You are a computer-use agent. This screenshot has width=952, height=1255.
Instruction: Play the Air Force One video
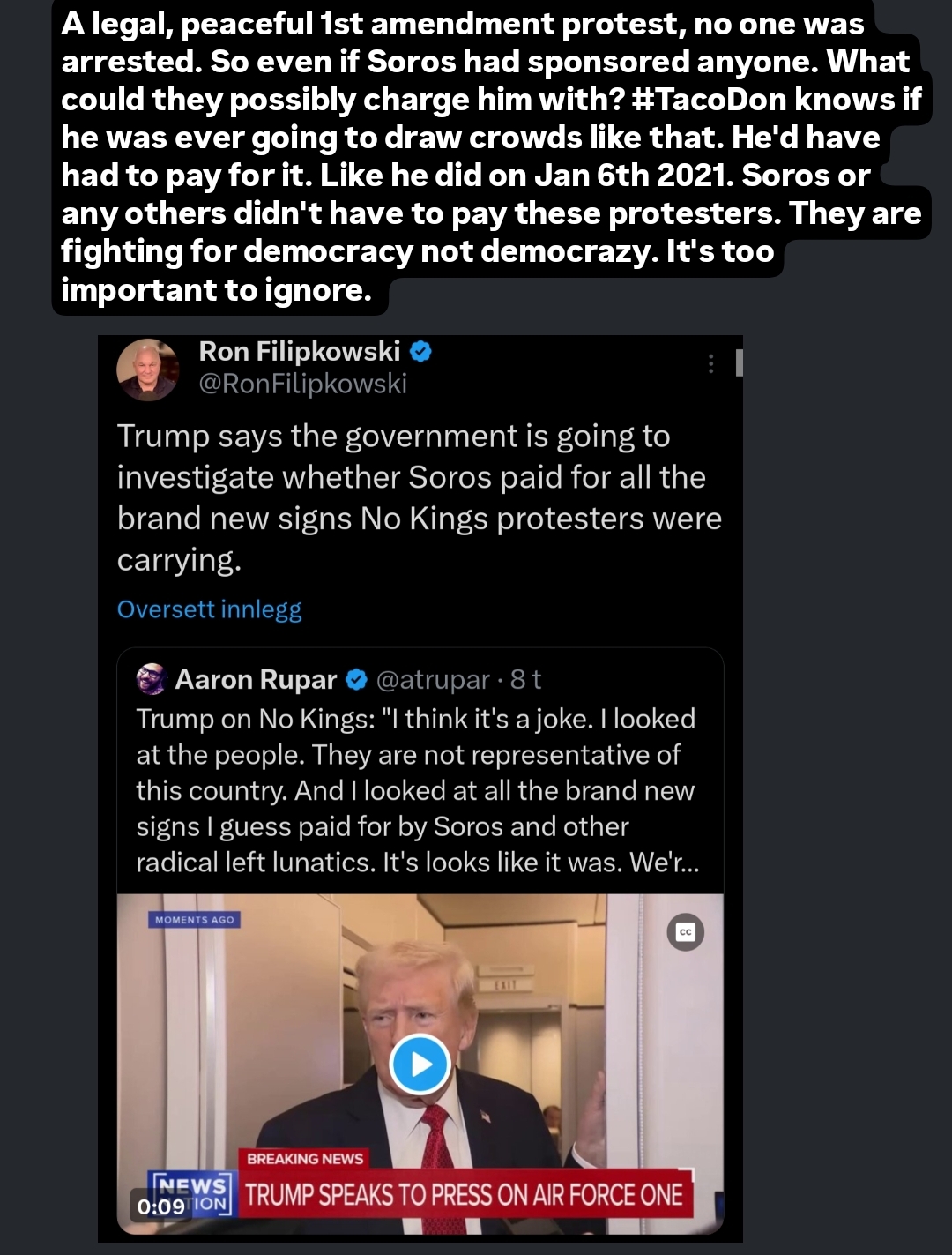point(420,1064)
